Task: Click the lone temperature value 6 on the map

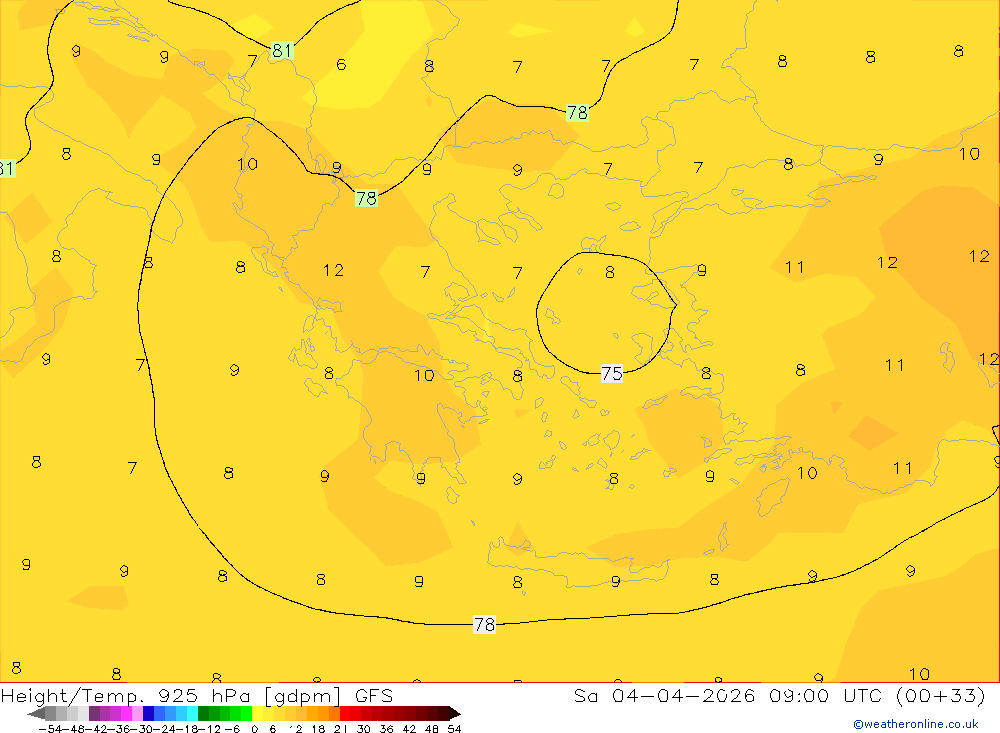Action: (341, 64)
